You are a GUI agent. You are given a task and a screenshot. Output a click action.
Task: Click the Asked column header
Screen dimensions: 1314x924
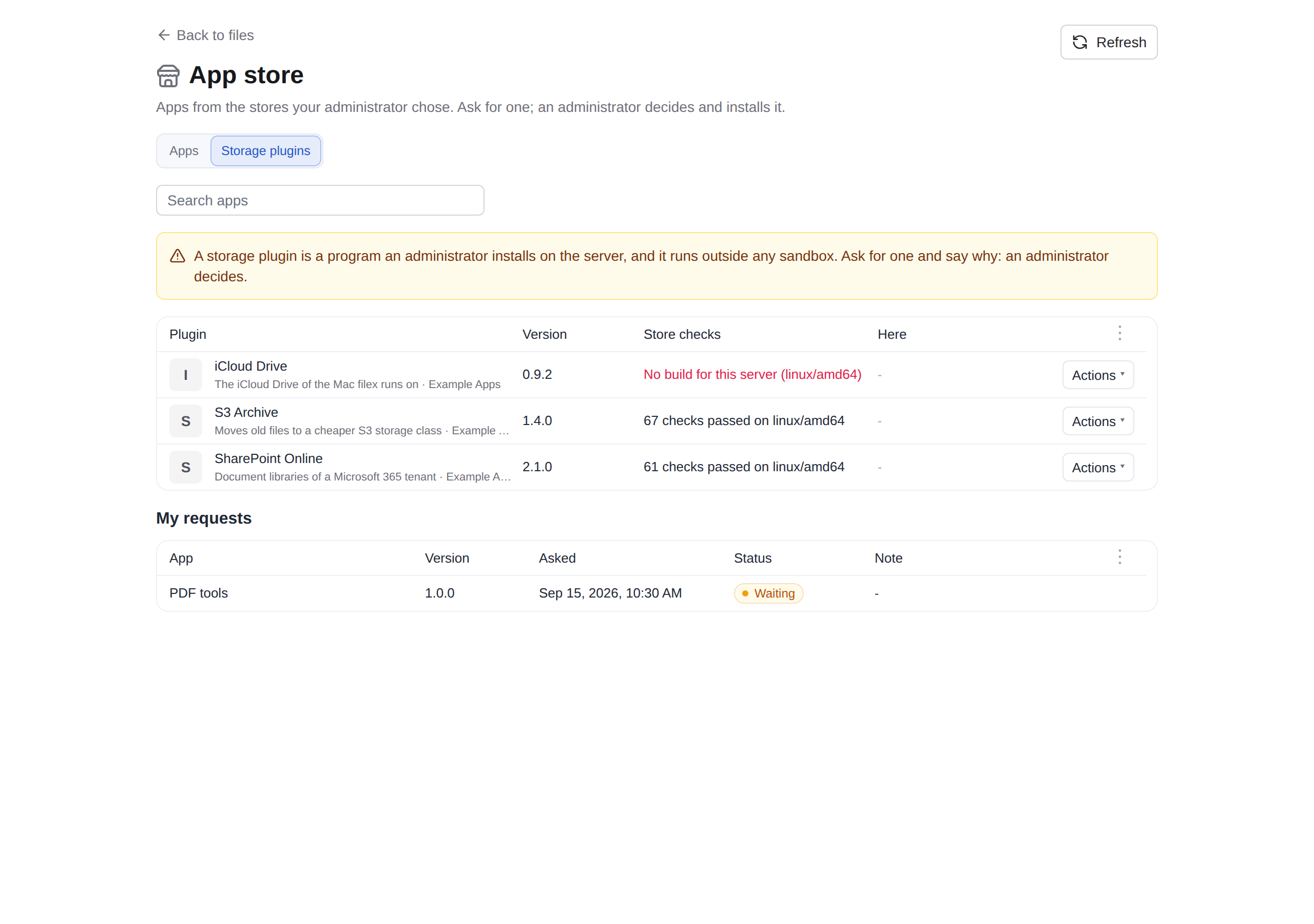(x=557, y=558)
